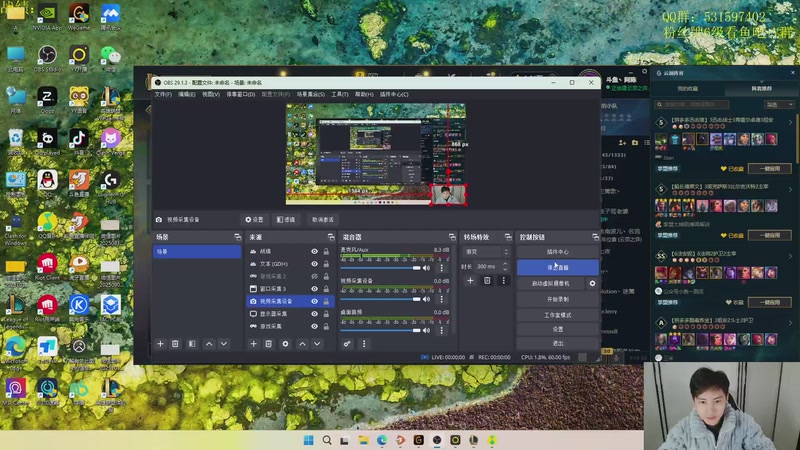The height and width of the screenshot is (450, 800).
Task: Open the 麦克风/Aux channel three-dot menu
Action: pos(442,268)
